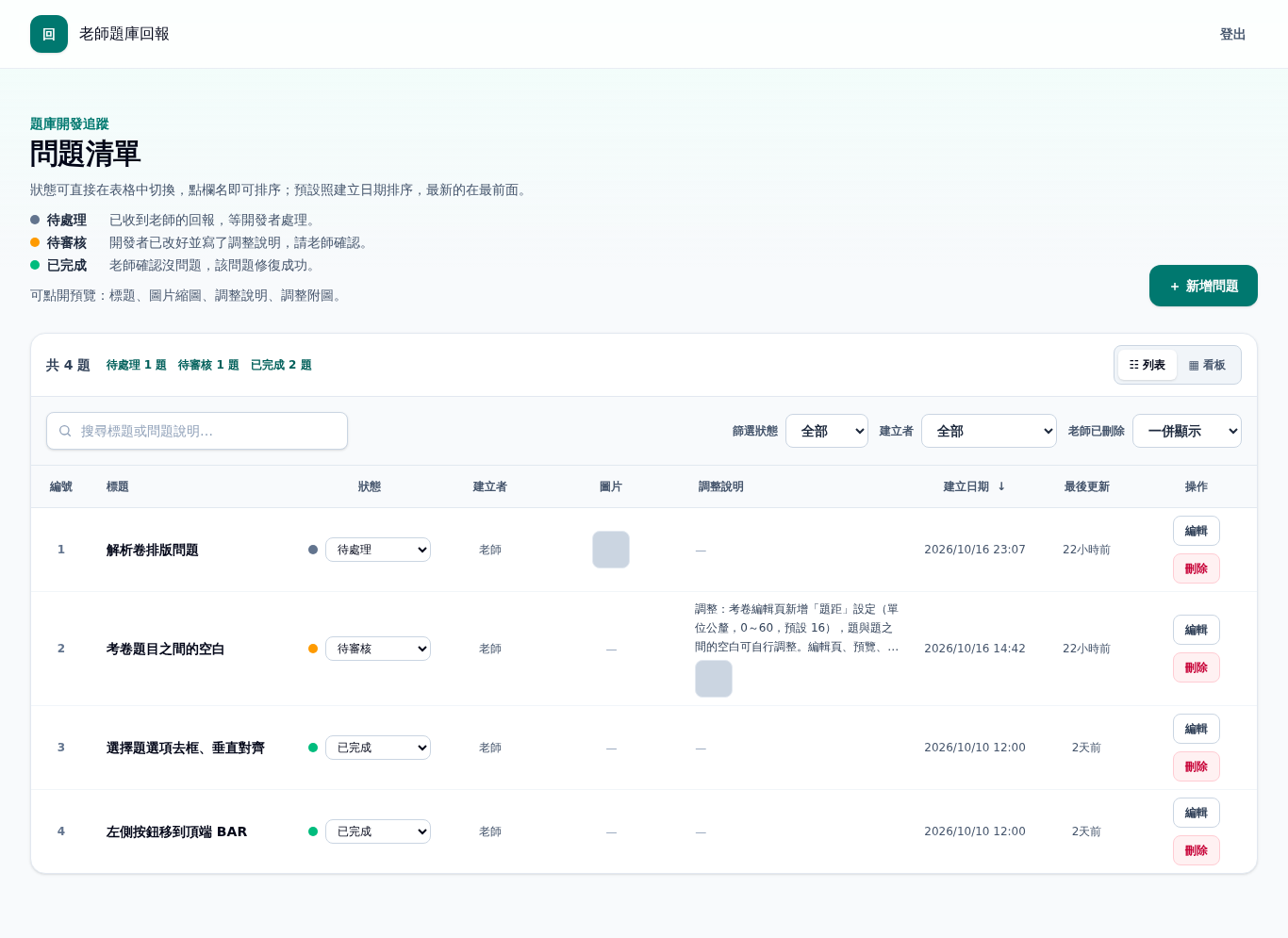Switch to 列表 list view
This screenshot has height=938, width=1288.
[1148, 365]
